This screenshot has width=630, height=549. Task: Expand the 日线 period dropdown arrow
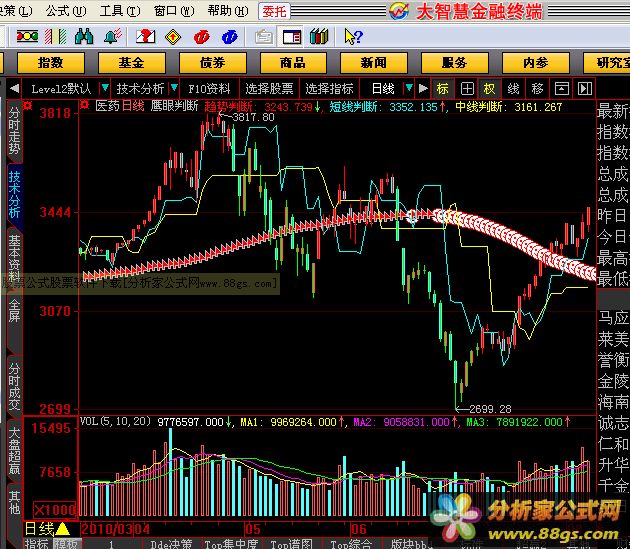pos(409,88)
